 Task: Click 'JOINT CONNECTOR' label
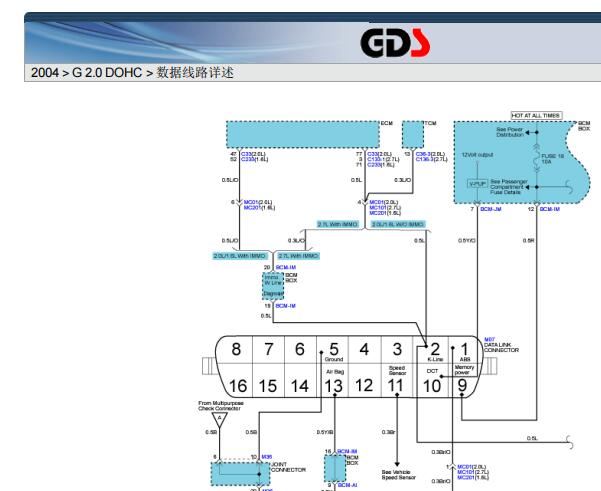pyautogui.click(x=289, y=467)
